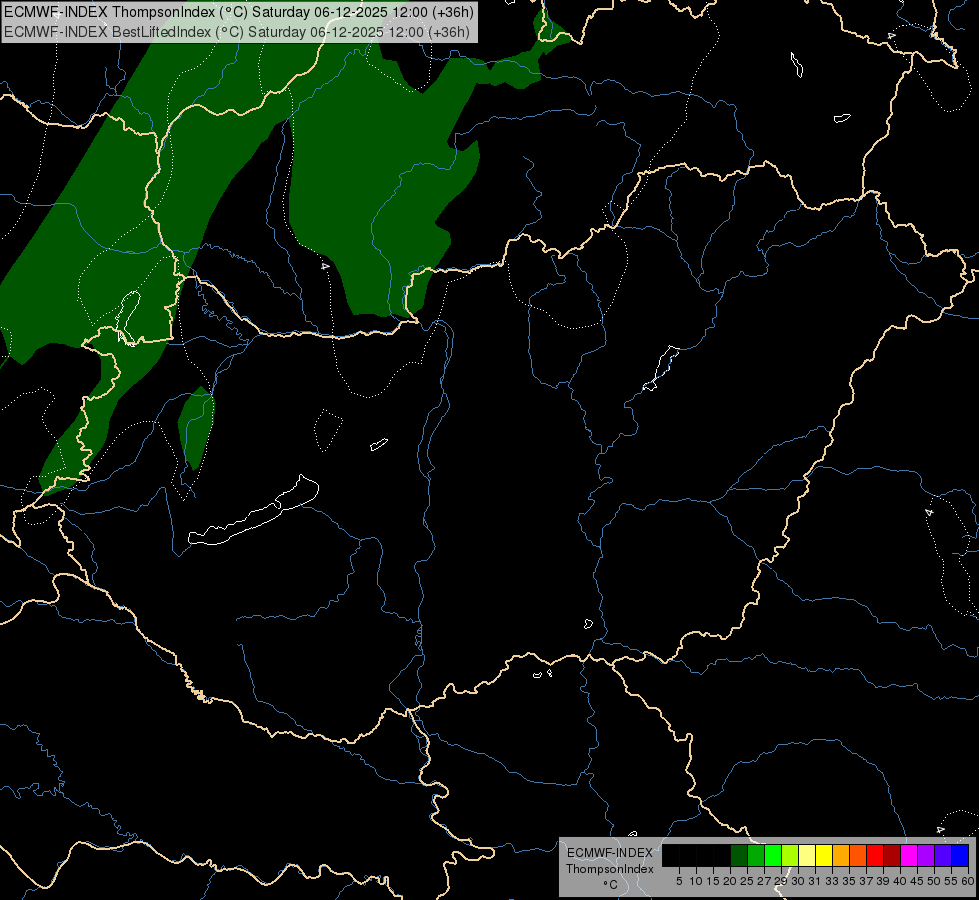979x900 pixels.
Task: Click the narrow lake outline inside western green area
Action: 128,317
